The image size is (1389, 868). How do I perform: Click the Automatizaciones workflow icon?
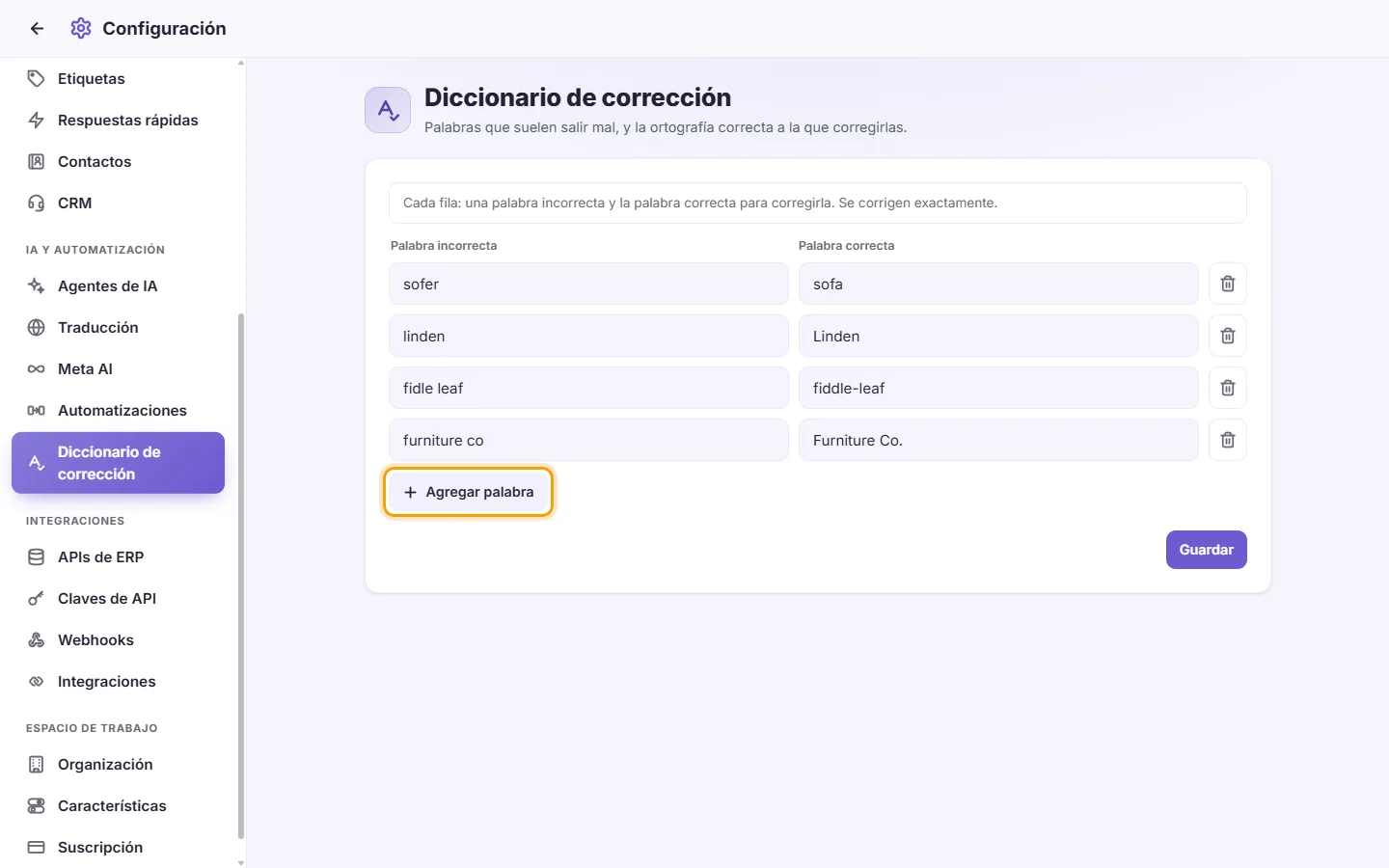pos(37,411)
